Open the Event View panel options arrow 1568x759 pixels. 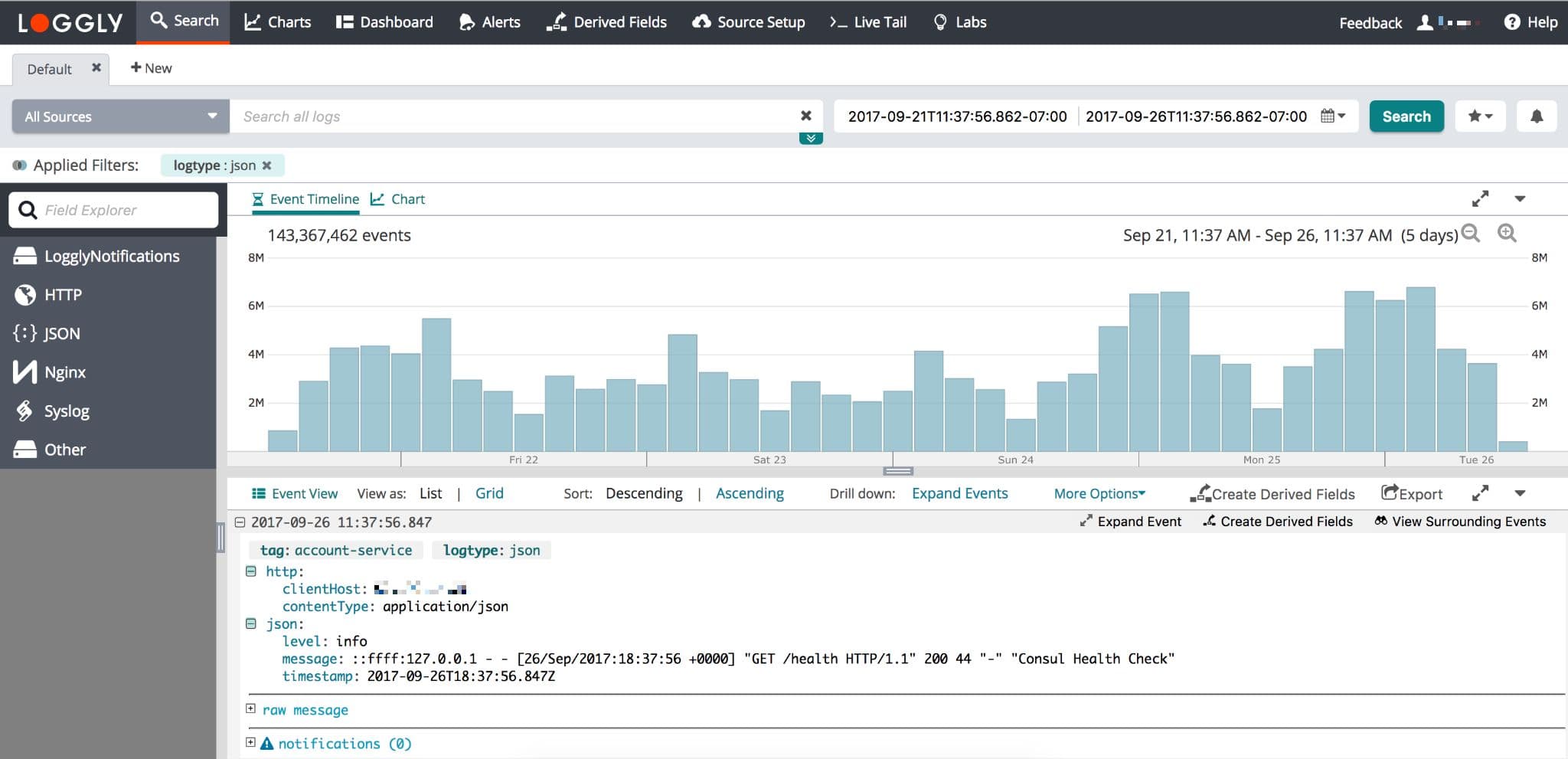click(x=1520, y=493)
